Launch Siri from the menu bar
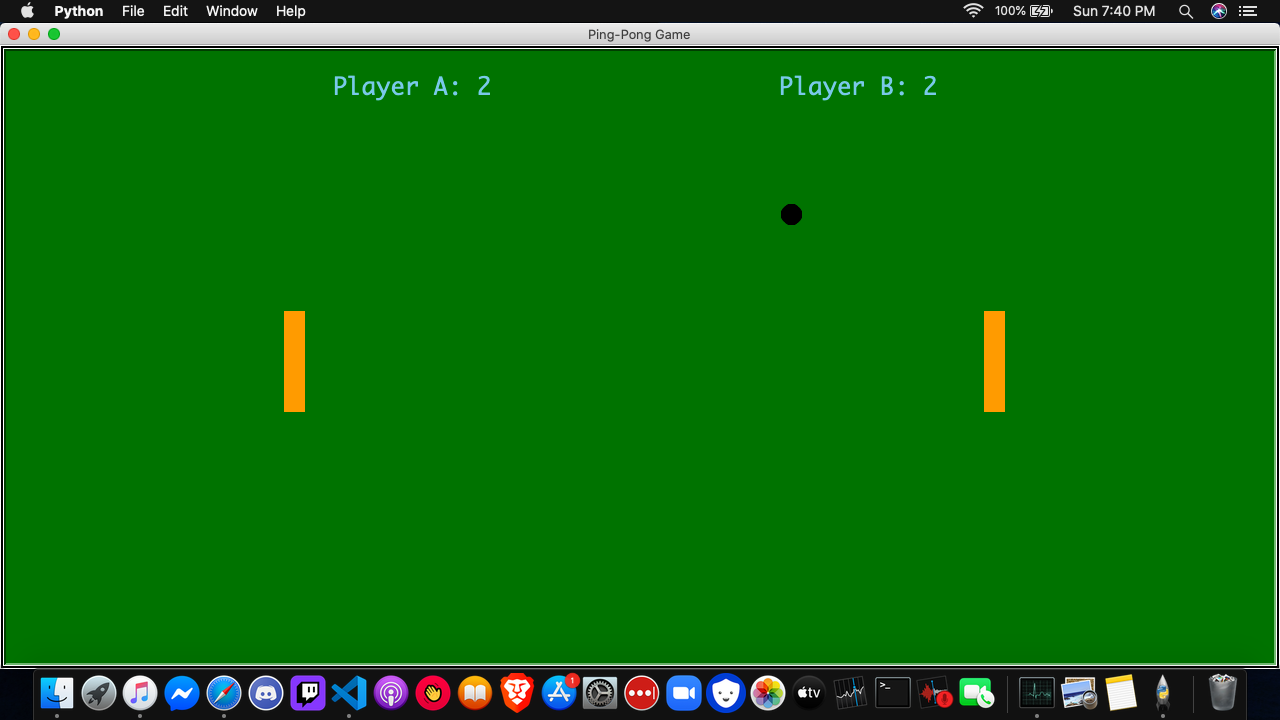Viewport: 1280px width, 720px height. coord(1218,11)
